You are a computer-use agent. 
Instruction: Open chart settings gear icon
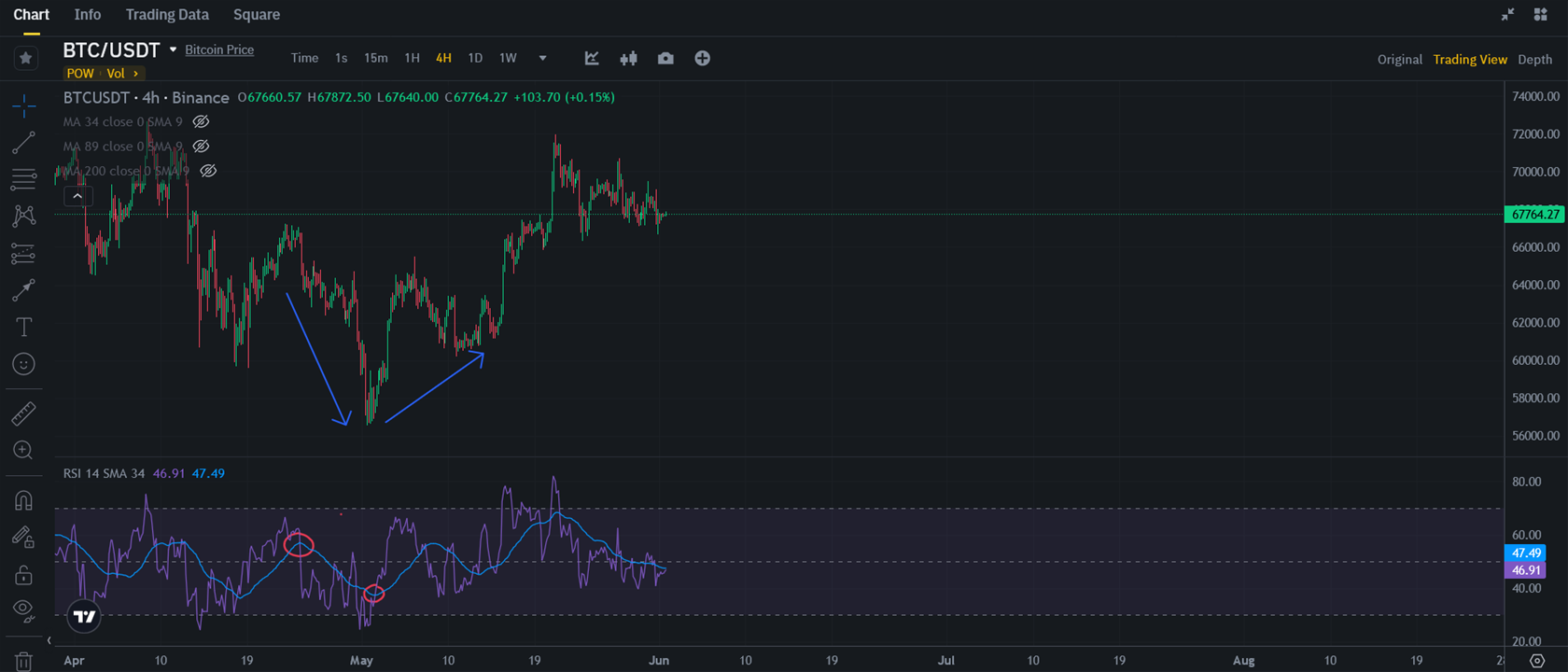click(1537, 661)
